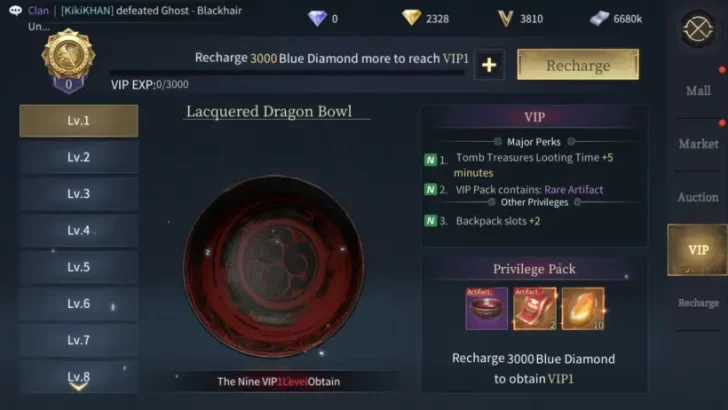Open the Auction side menu

[698, 197]
